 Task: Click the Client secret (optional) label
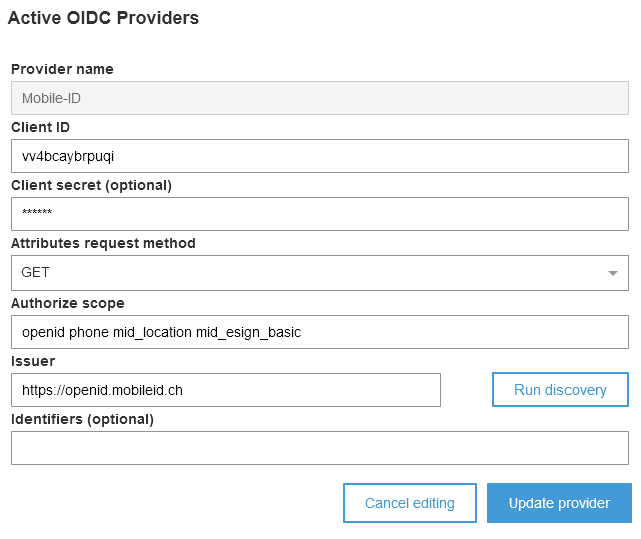pos(91,185)
